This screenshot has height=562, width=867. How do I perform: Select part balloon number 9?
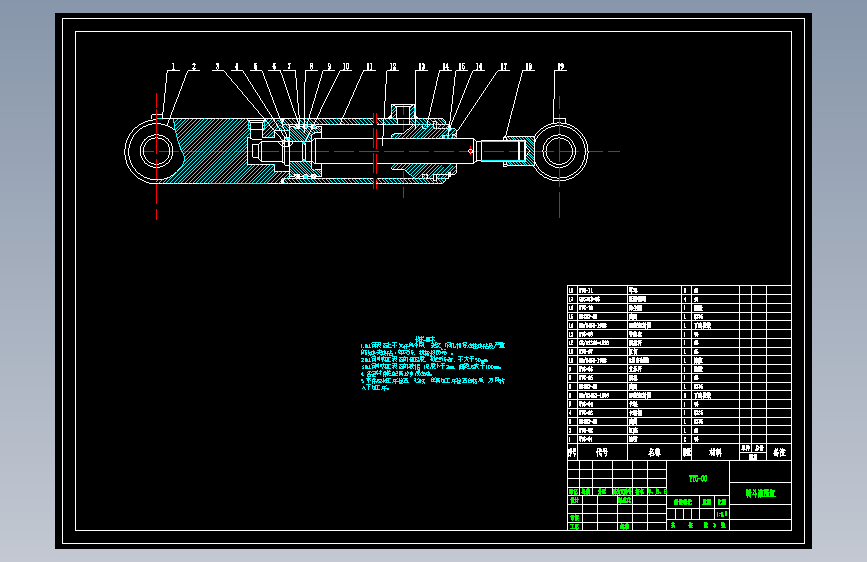(x=330, y=67)
